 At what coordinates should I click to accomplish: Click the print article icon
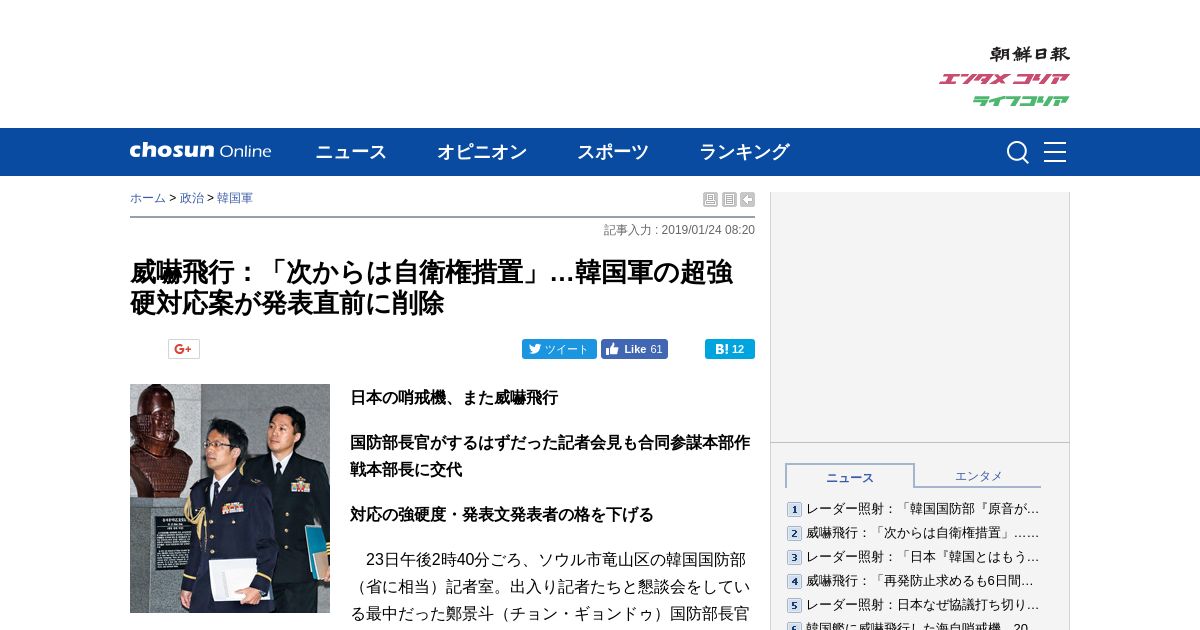click(x=710, y=200)
